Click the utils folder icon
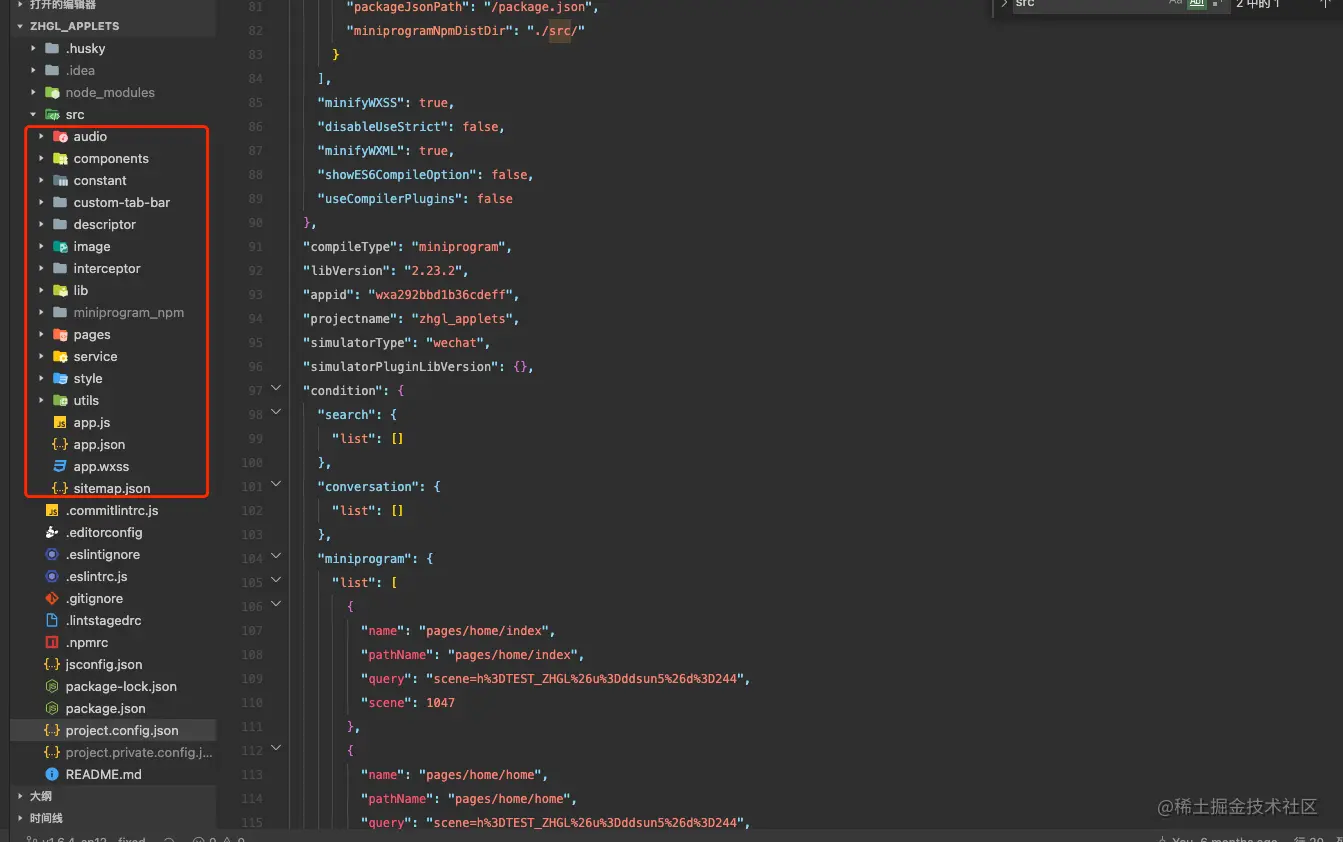The image size is (1343, 842). pyautogui.click(x=60, y=401)
